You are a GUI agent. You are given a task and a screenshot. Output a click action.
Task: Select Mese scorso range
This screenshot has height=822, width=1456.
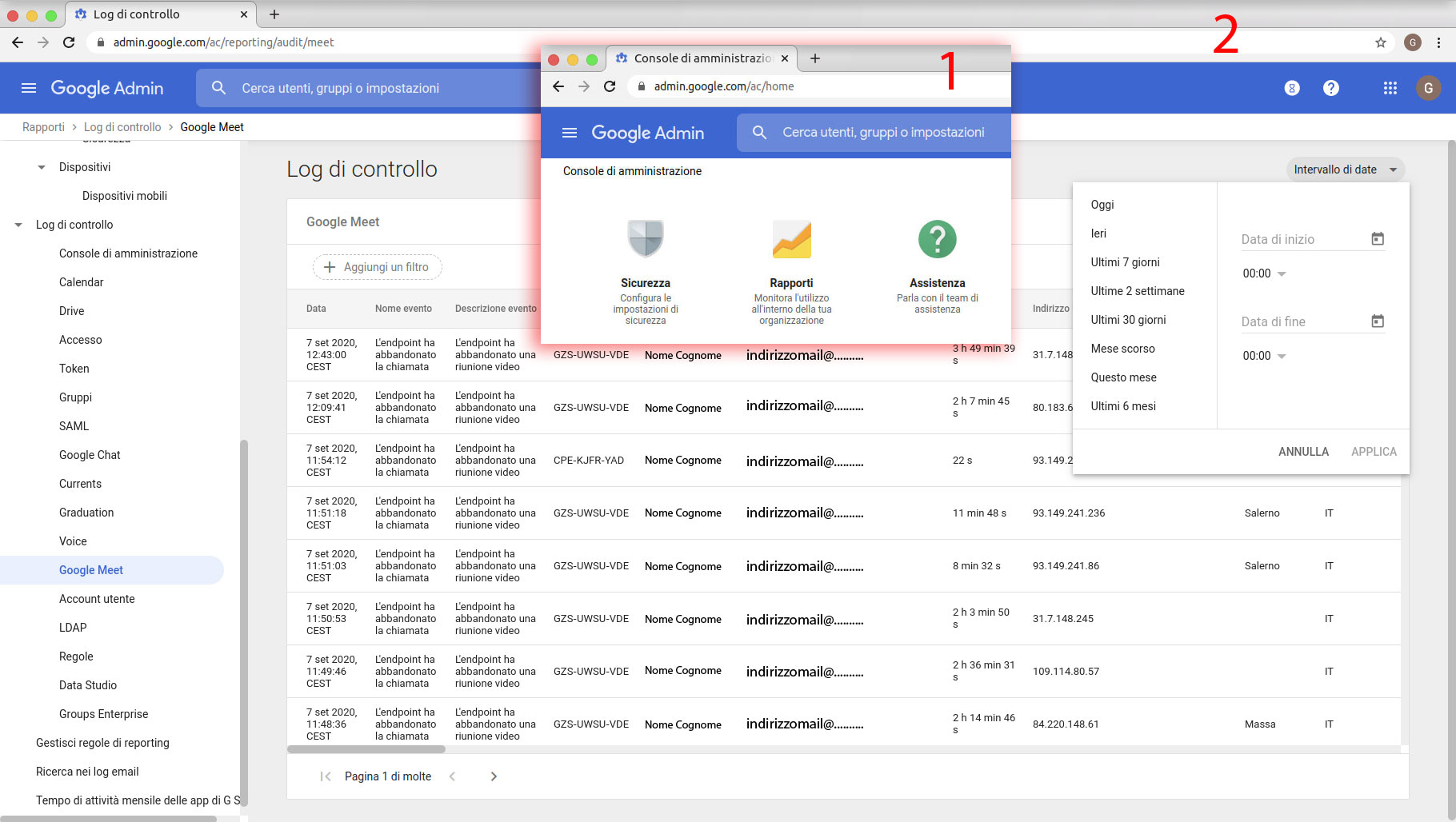1122,349
